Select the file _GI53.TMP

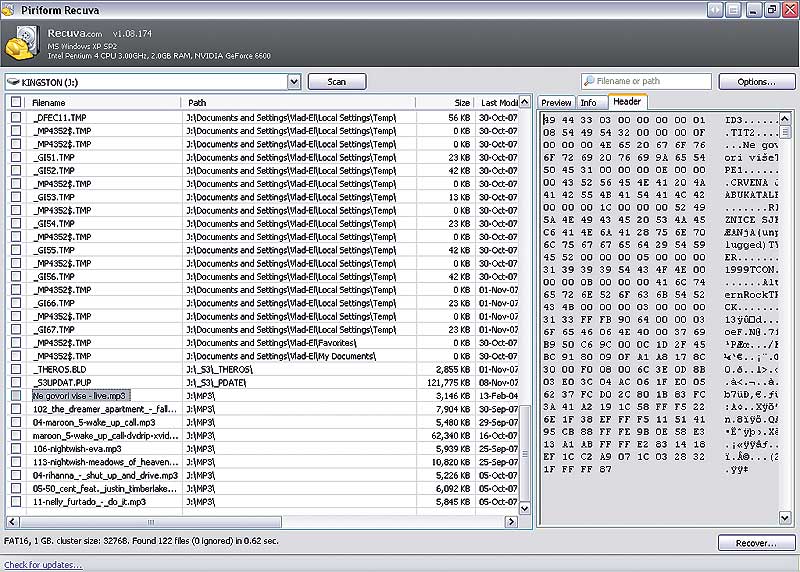tap(54, 197)
